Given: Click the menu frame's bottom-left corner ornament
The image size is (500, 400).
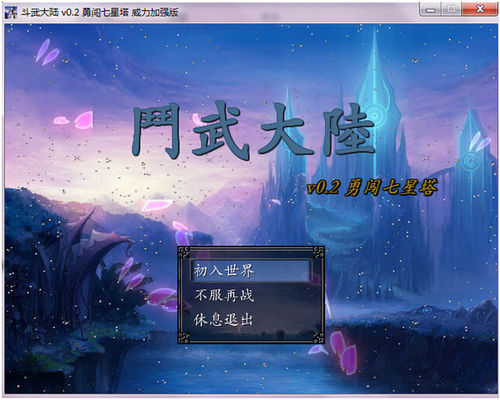Looking at the screenshot, I should tap(184, 338).
